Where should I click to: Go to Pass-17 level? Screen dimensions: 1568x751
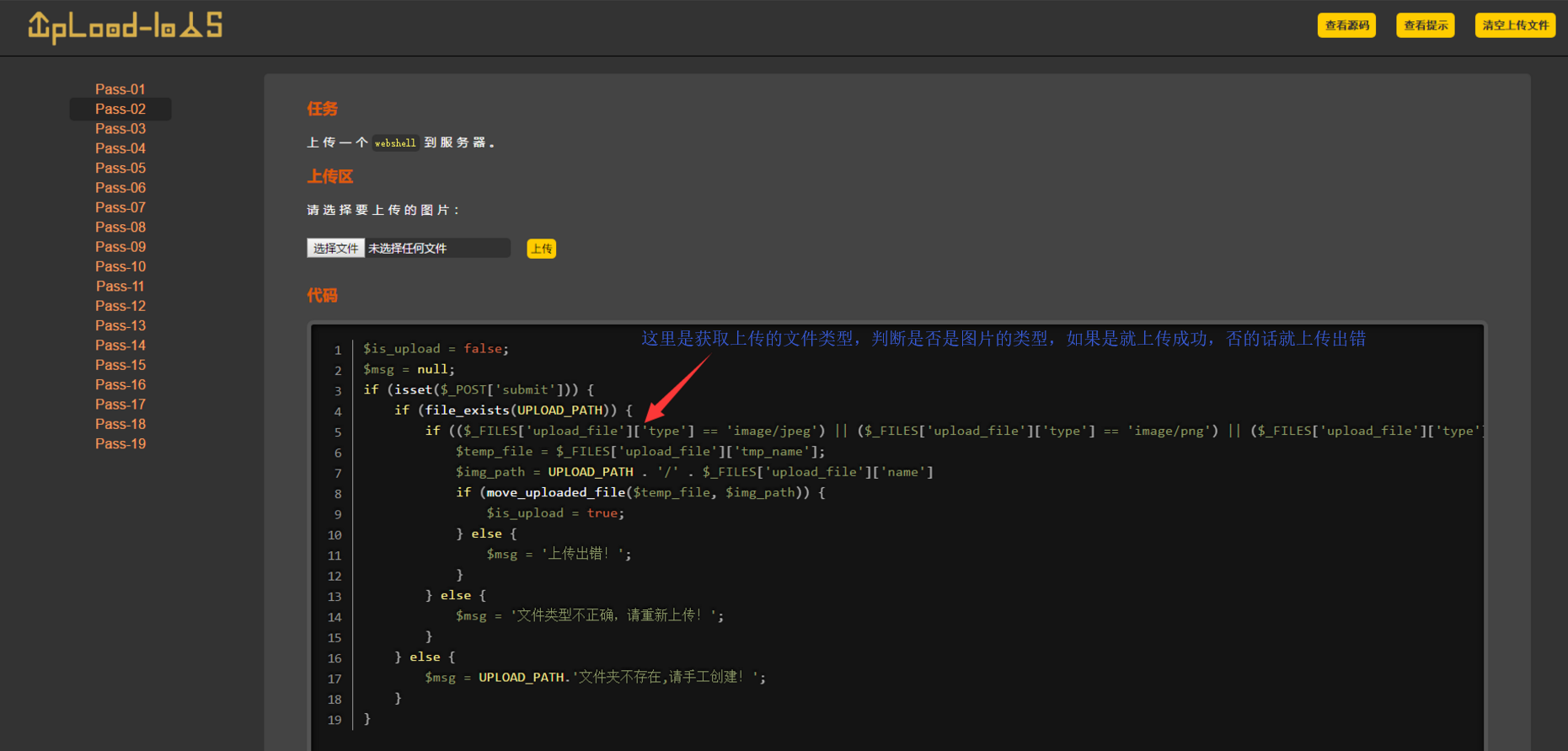(x=120, y=405)
